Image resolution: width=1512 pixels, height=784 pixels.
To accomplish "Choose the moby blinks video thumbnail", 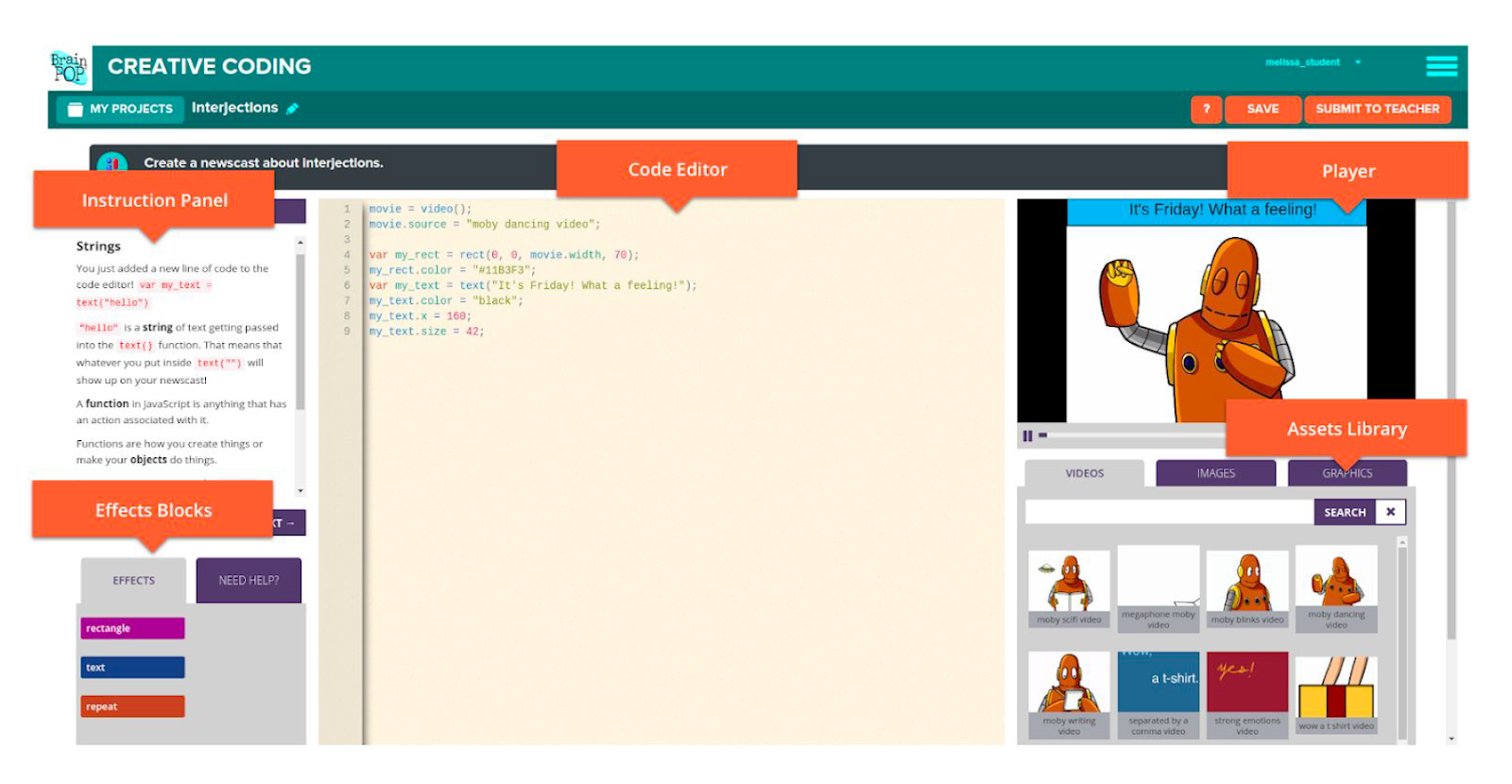I will pos(1247,589).
